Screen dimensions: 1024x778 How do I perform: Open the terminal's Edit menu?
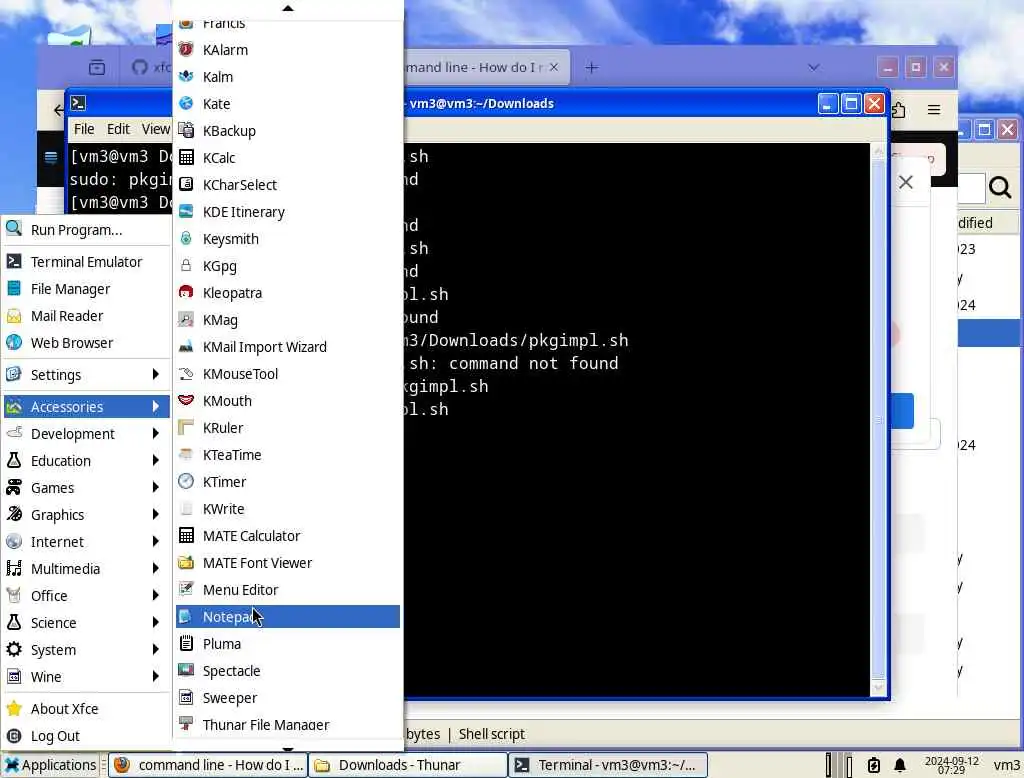[x=118, y=129]
